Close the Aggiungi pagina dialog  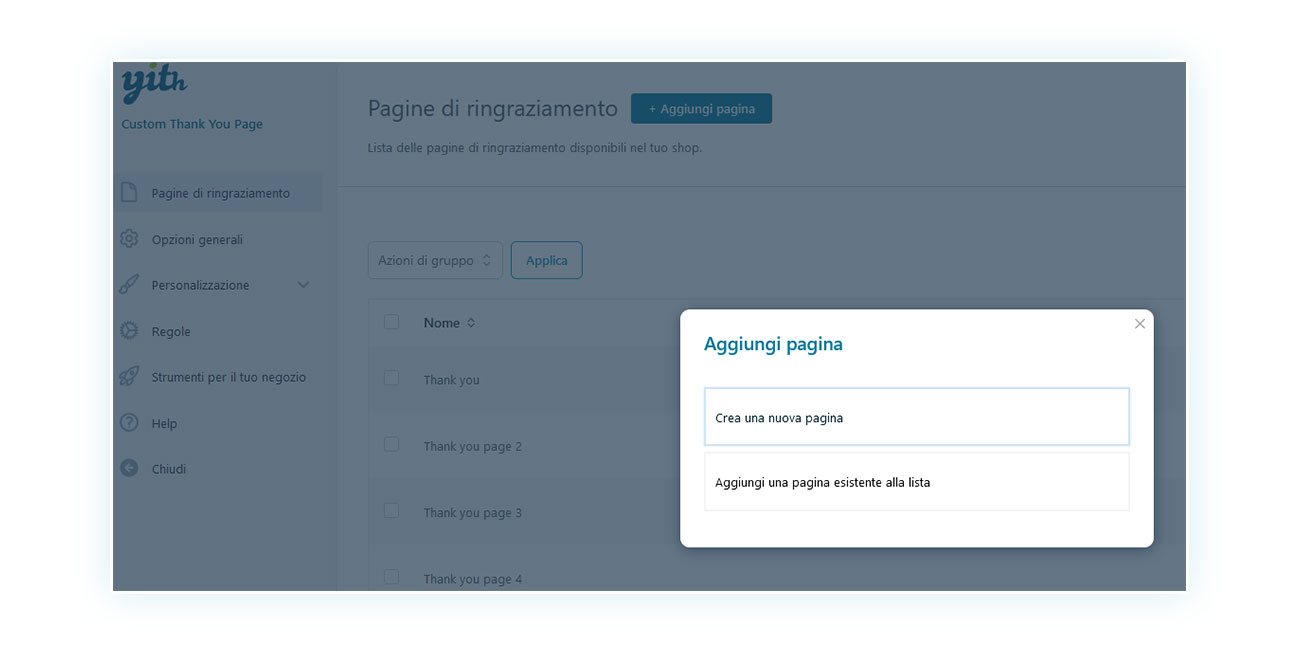pyautogui.click(x=1140, y=324)
